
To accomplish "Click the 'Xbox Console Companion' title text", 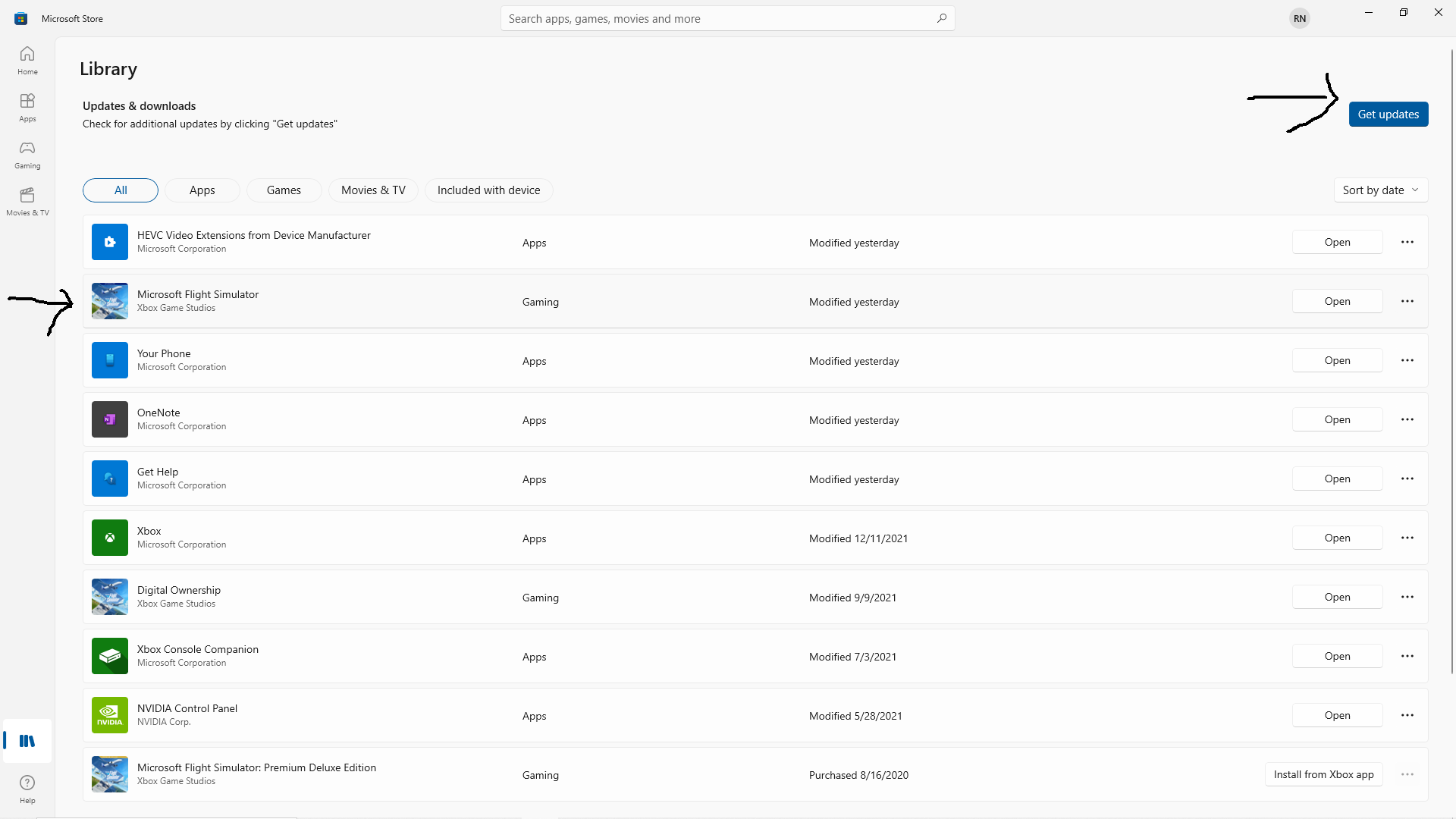I will tap(198, 649).
